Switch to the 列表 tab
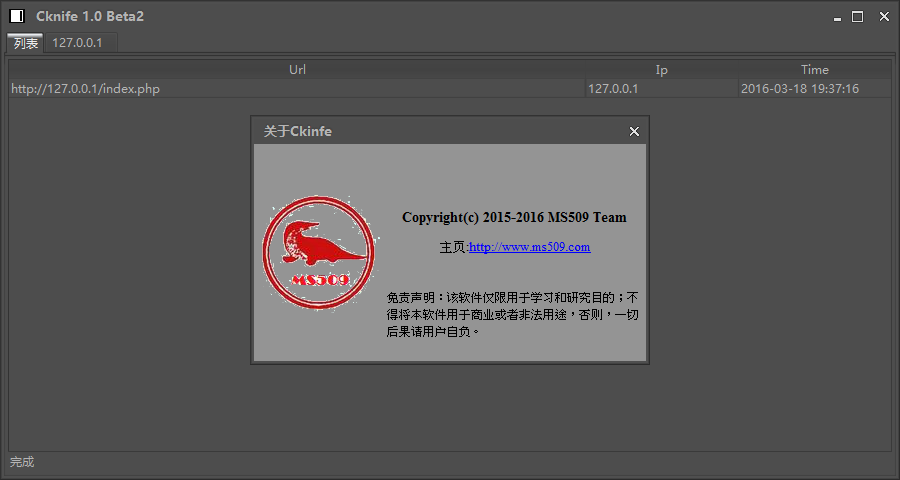Viewport: 900px width, 480px height. pyautogui.click(x=25, y=42)
